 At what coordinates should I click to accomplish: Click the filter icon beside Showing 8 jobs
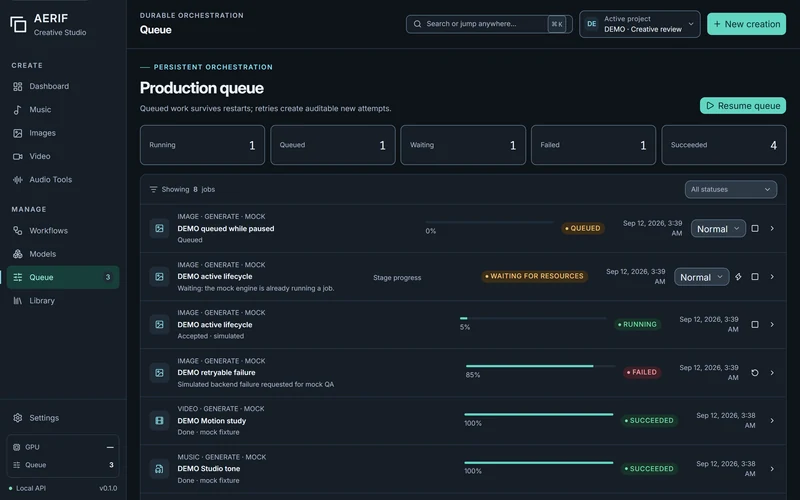[153, 189]
